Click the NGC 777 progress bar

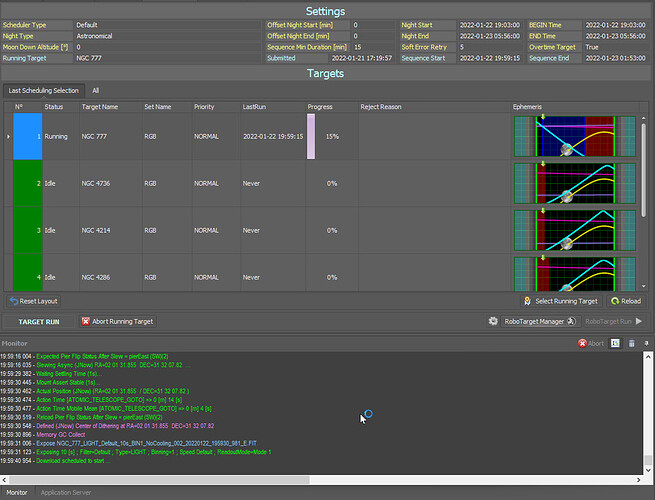(311, 137)
